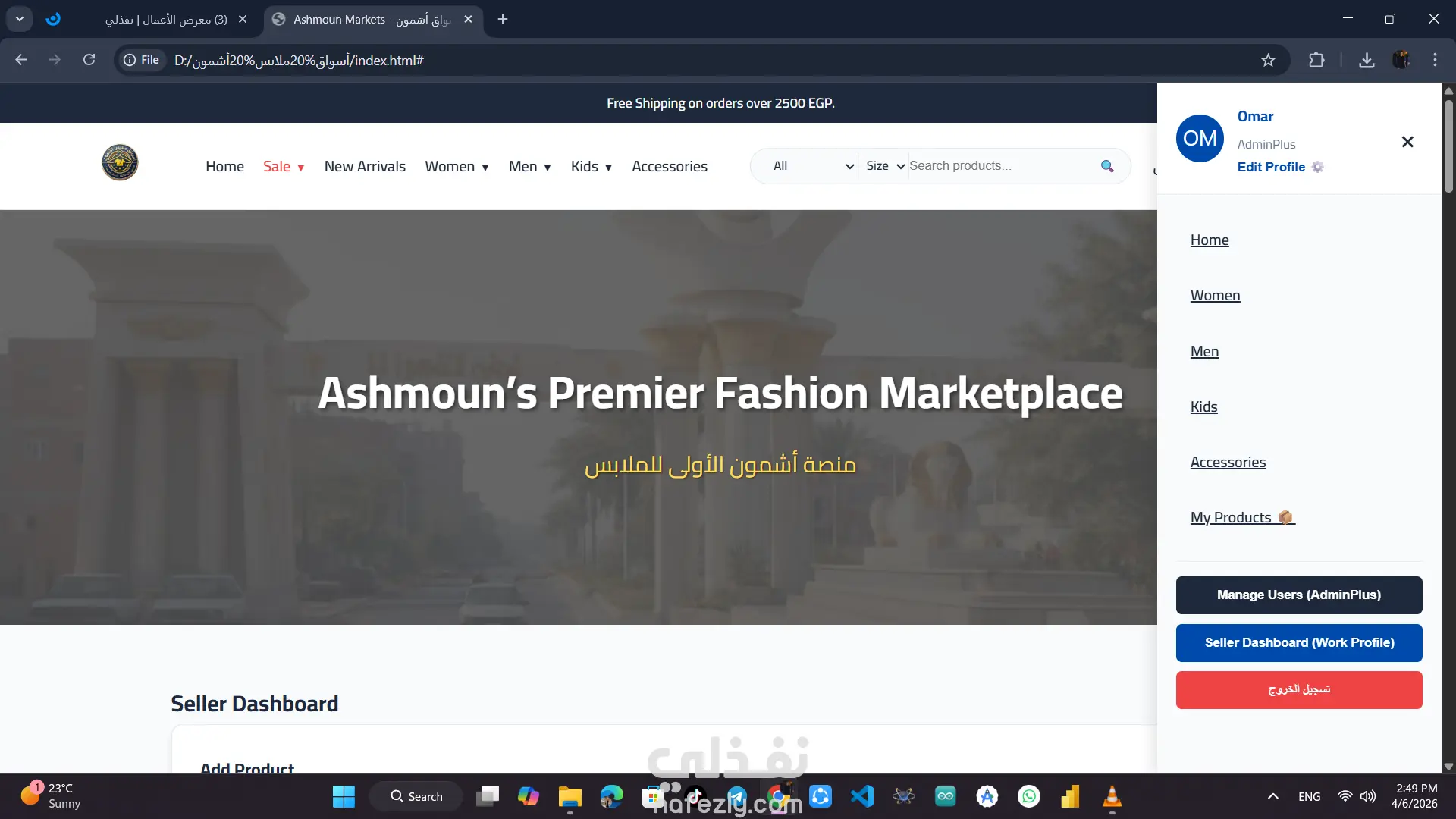Switch to the معرض الأعمال browser tab
This screenshot has width=1456, height=819.
[167, 20]
